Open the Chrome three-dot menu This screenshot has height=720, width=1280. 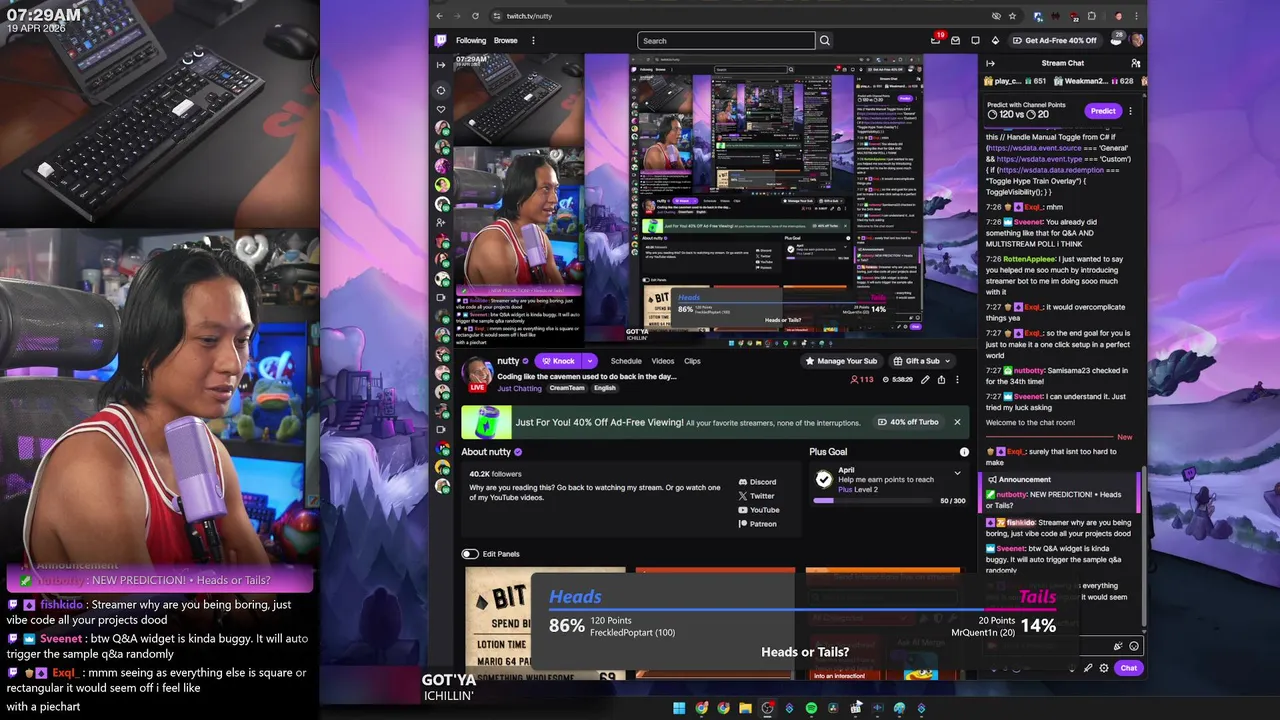[1138, 16]
